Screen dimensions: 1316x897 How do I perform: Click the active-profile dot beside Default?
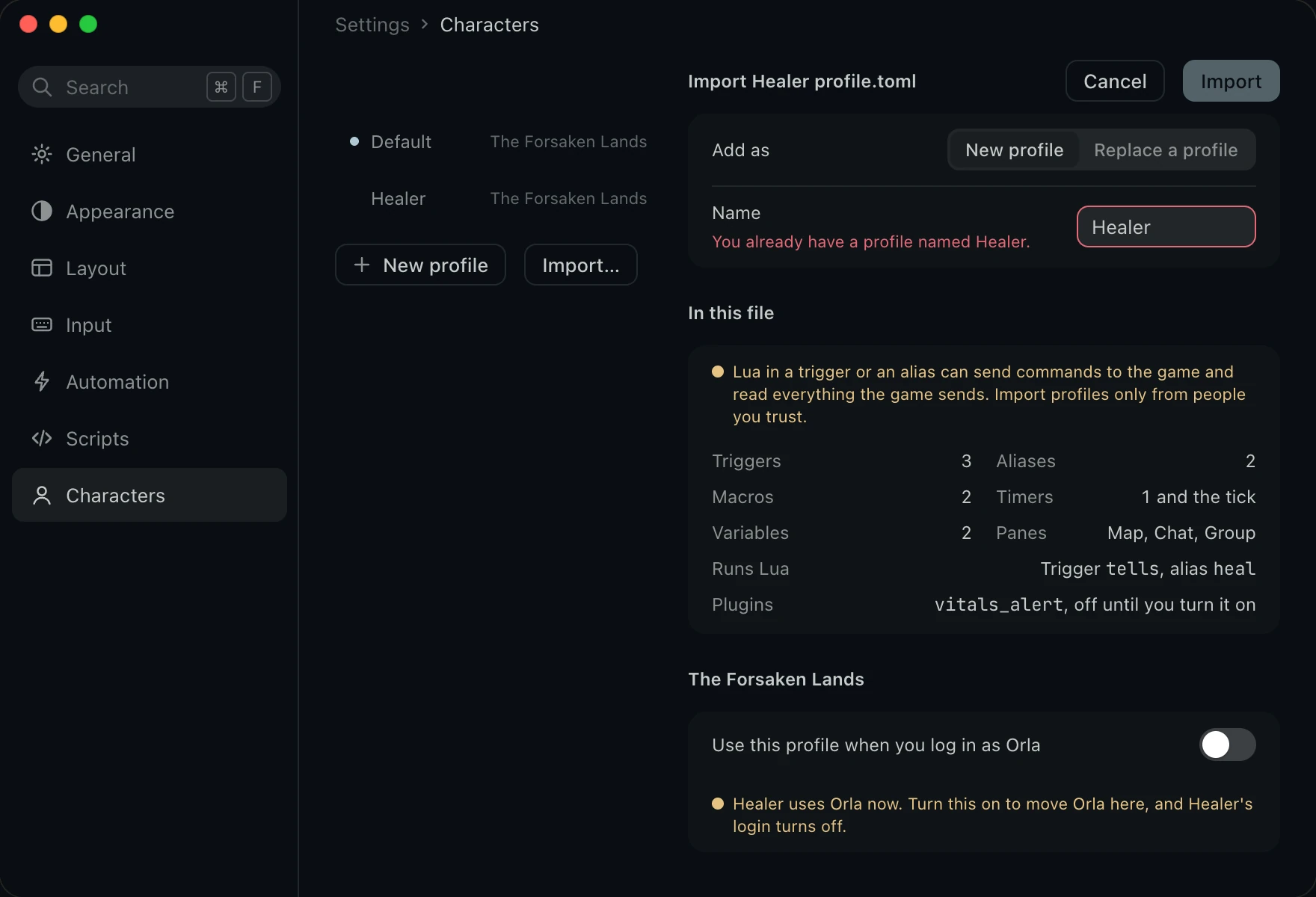[354, 141]
